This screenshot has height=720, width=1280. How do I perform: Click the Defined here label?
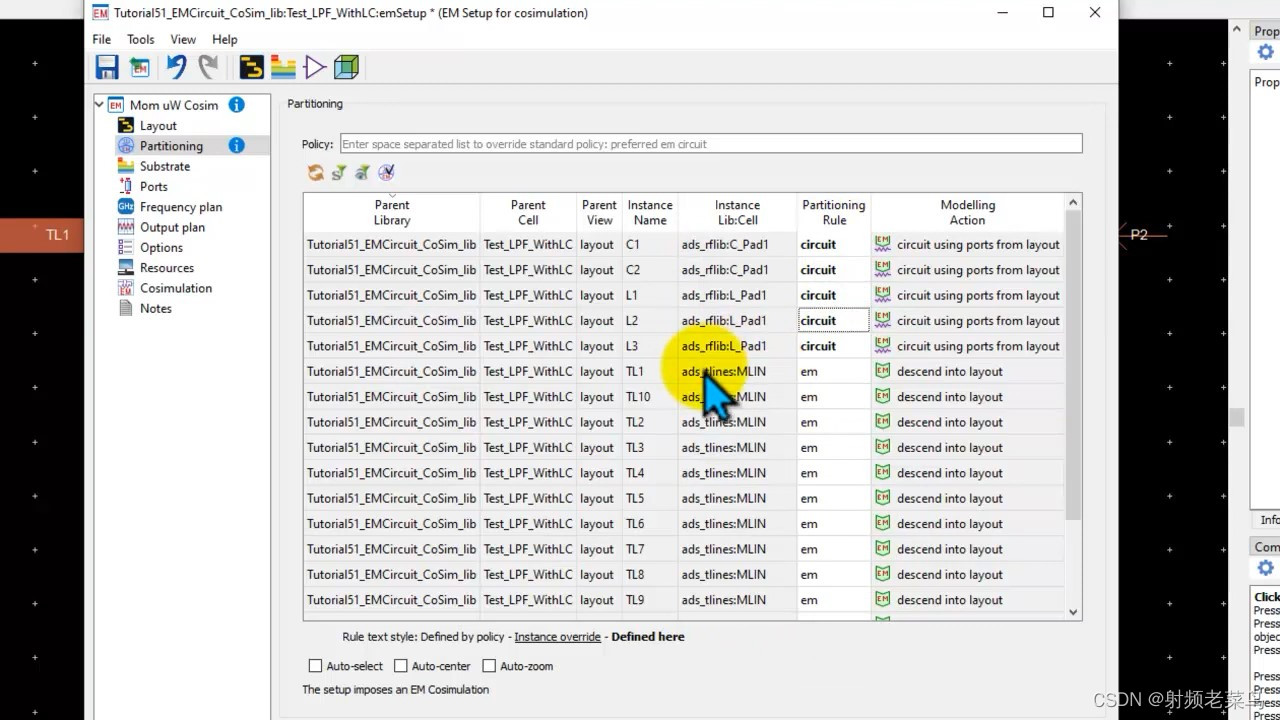647,636
